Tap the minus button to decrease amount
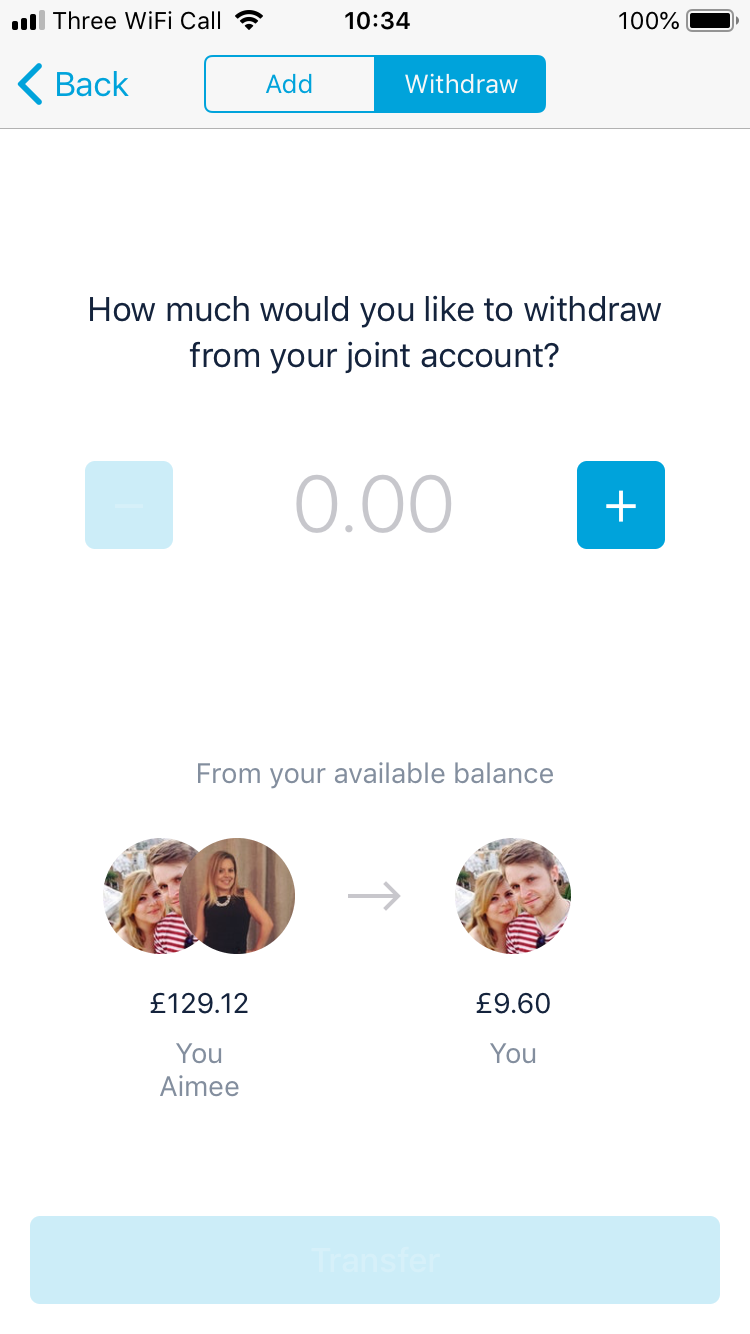The width and height of the screenshot is (750, 1334). coord(129,505)
